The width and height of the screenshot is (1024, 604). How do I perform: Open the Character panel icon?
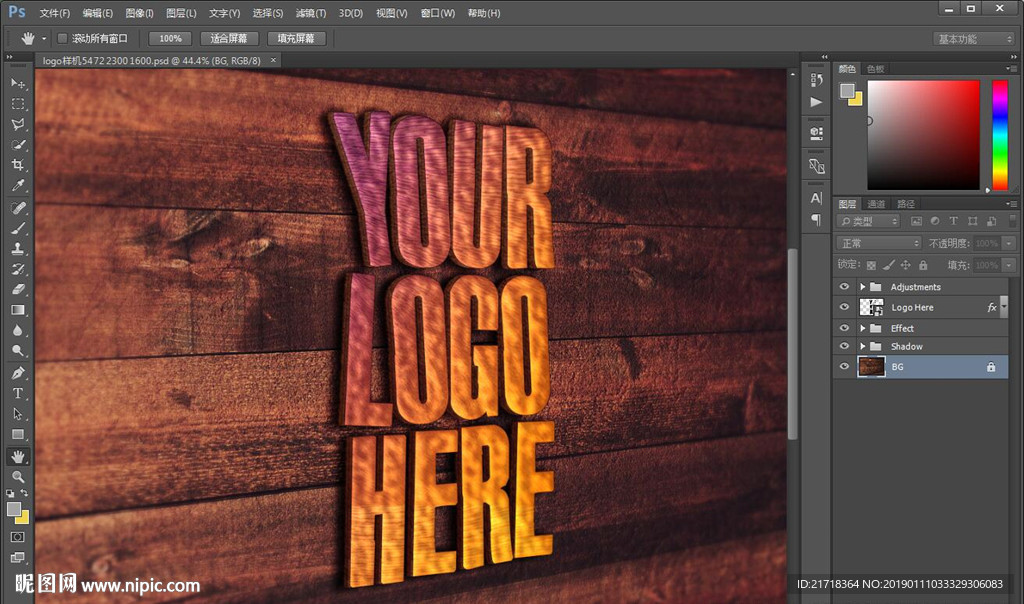pos(816,198)
